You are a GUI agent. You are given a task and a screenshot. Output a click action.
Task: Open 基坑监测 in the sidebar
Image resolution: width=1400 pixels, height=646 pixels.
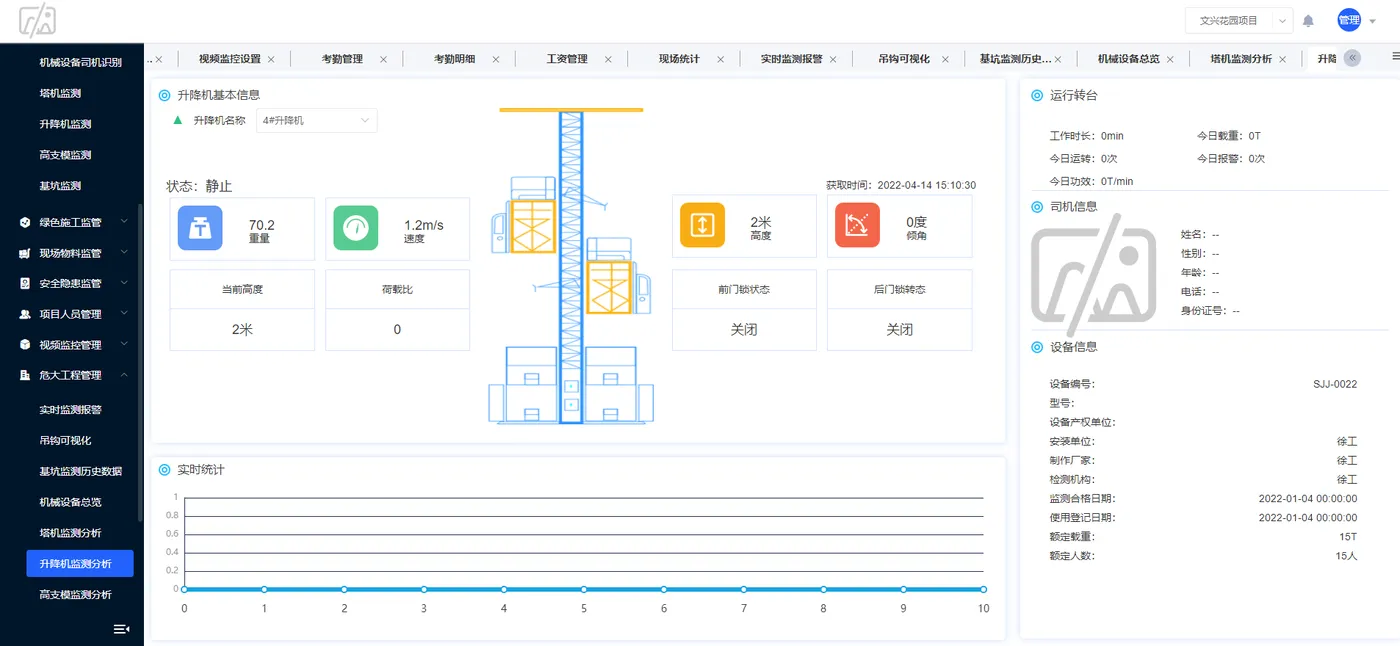coord(60,186)
